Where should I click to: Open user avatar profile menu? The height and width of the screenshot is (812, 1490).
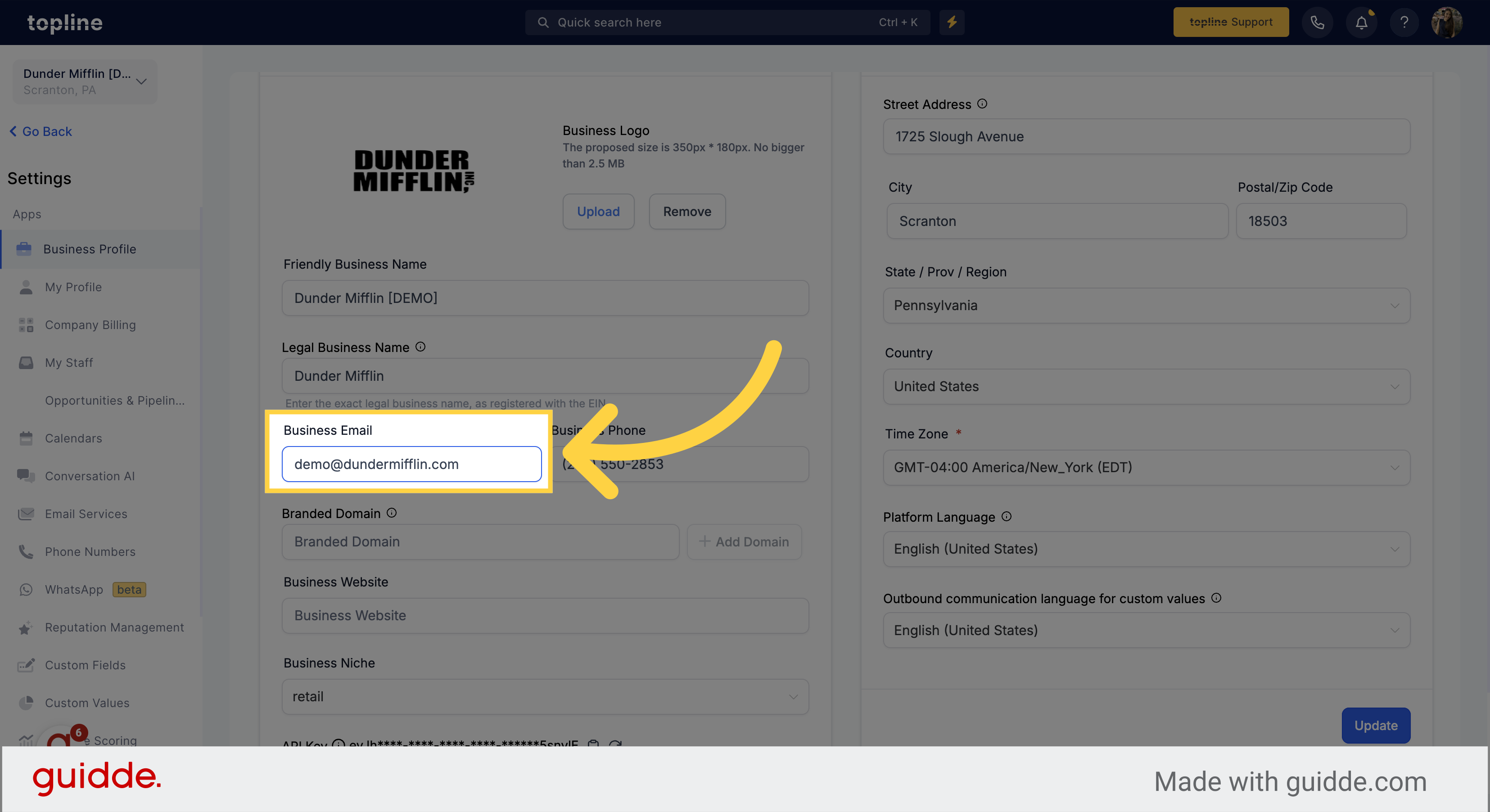pyautogui.click(x=1447, y=22)
